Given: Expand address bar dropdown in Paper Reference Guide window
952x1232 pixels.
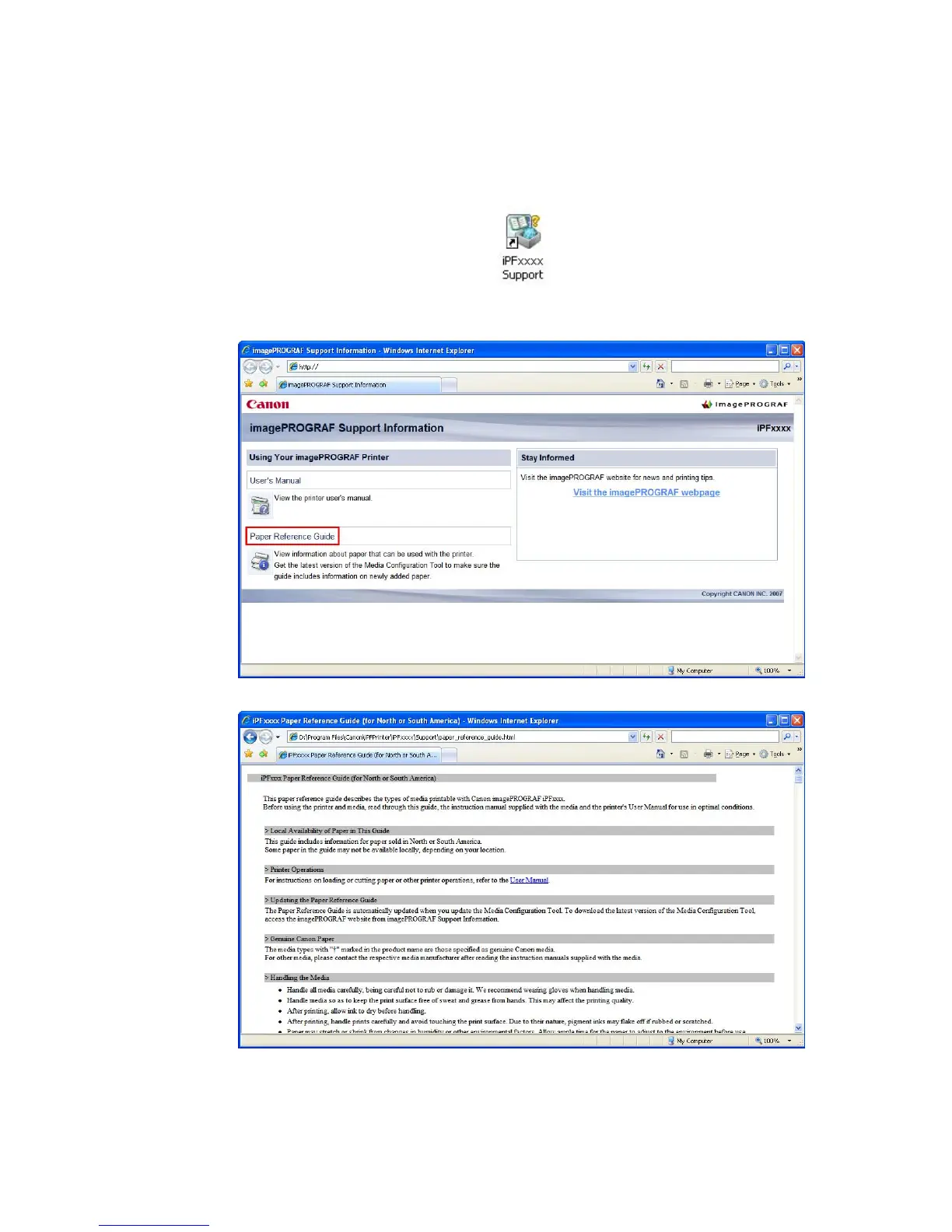Looking at the screenshot, I should (632, 737).
